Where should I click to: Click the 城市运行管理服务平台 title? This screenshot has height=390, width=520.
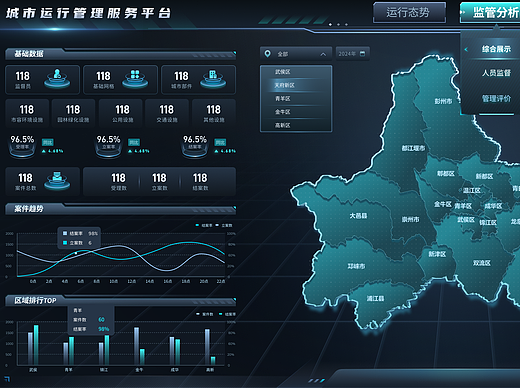[88, 13]
